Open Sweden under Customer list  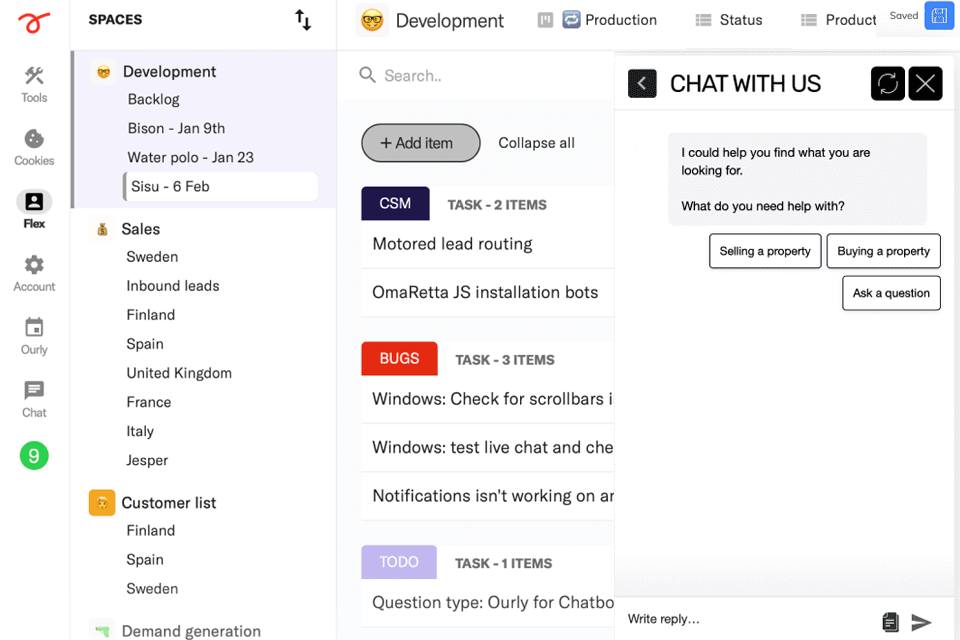pos(152,589)
